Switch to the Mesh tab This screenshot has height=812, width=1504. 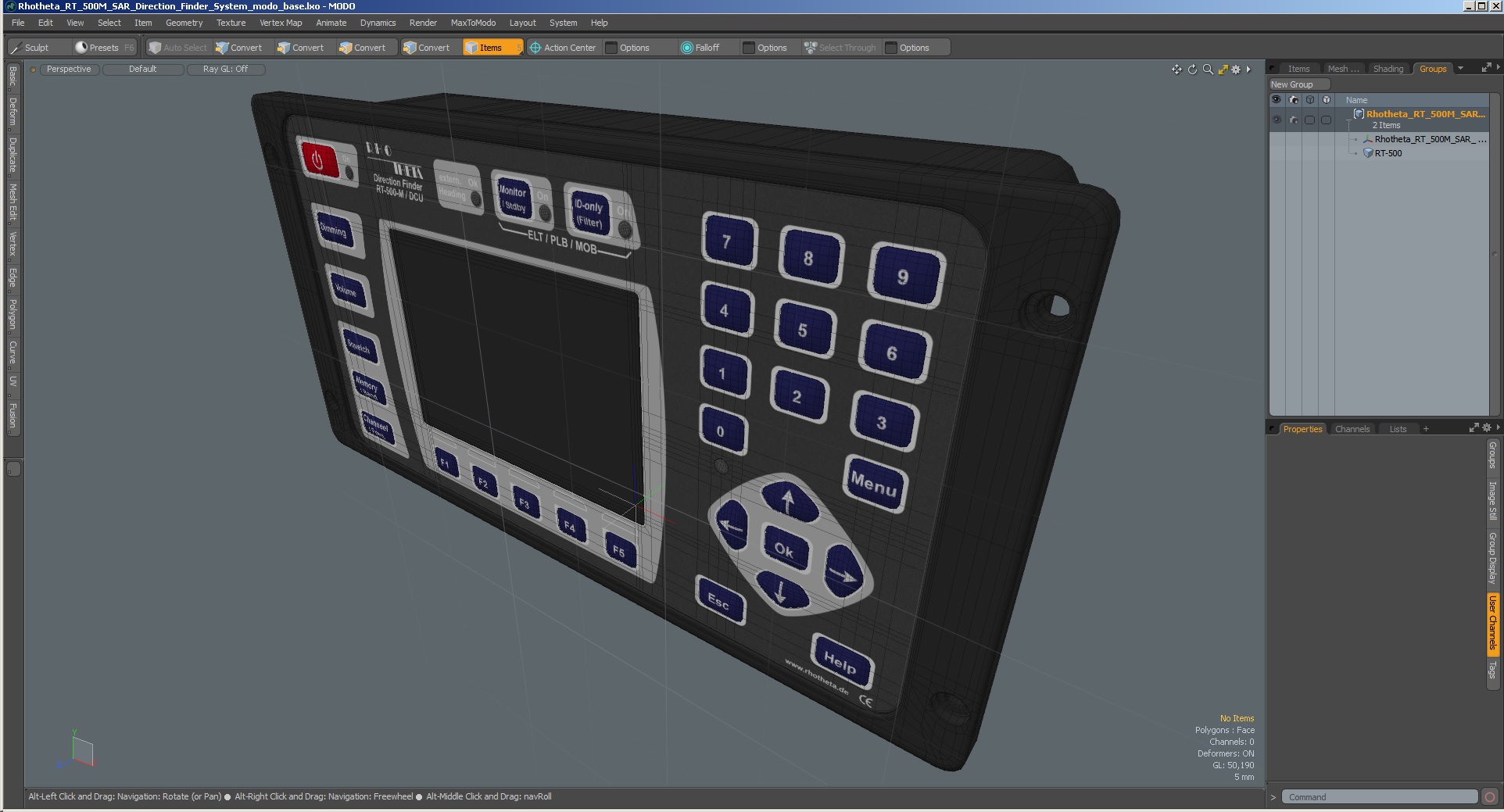point(1343,69)
